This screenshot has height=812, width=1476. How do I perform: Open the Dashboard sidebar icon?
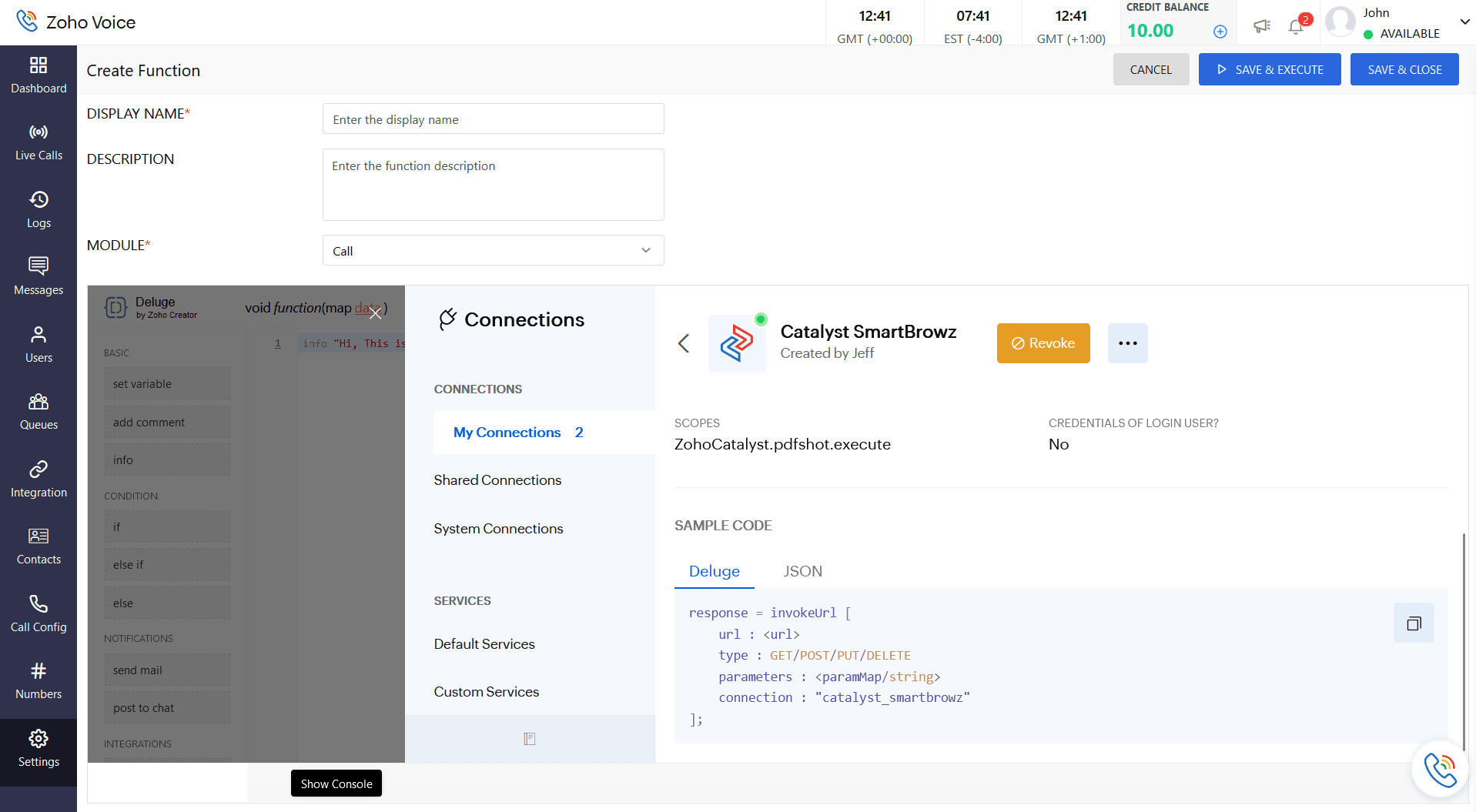[x=38, y=75]
